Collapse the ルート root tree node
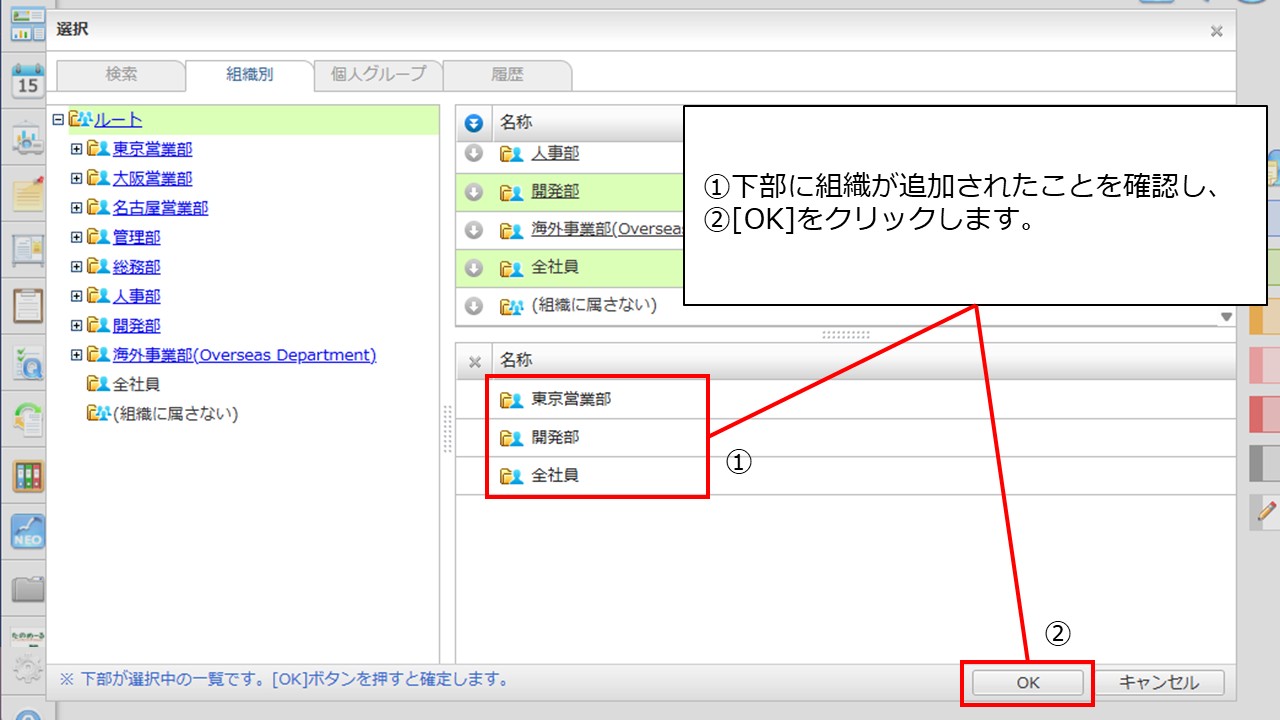This screenshot has height=720, width=1280. [58, 120]
